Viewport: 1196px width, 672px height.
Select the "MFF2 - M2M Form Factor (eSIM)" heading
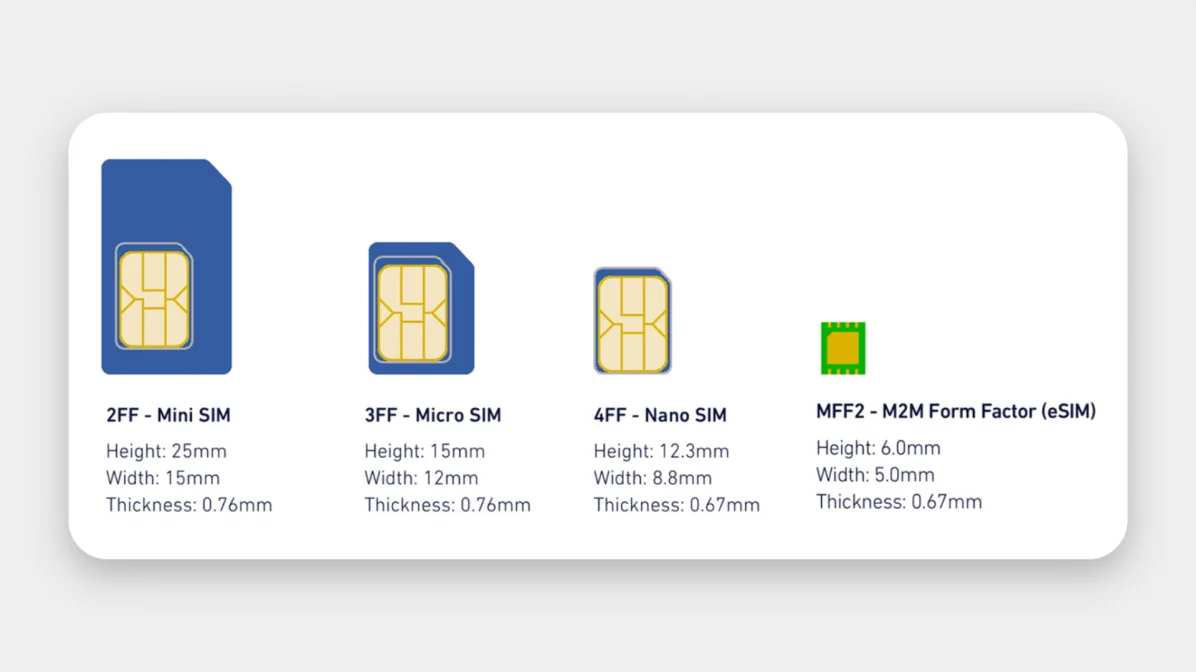[x=955, y=411]
